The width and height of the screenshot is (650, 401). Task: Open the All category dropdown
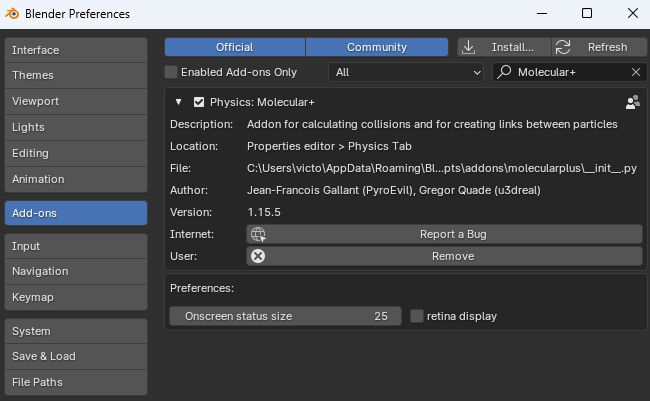coord(406,72)
